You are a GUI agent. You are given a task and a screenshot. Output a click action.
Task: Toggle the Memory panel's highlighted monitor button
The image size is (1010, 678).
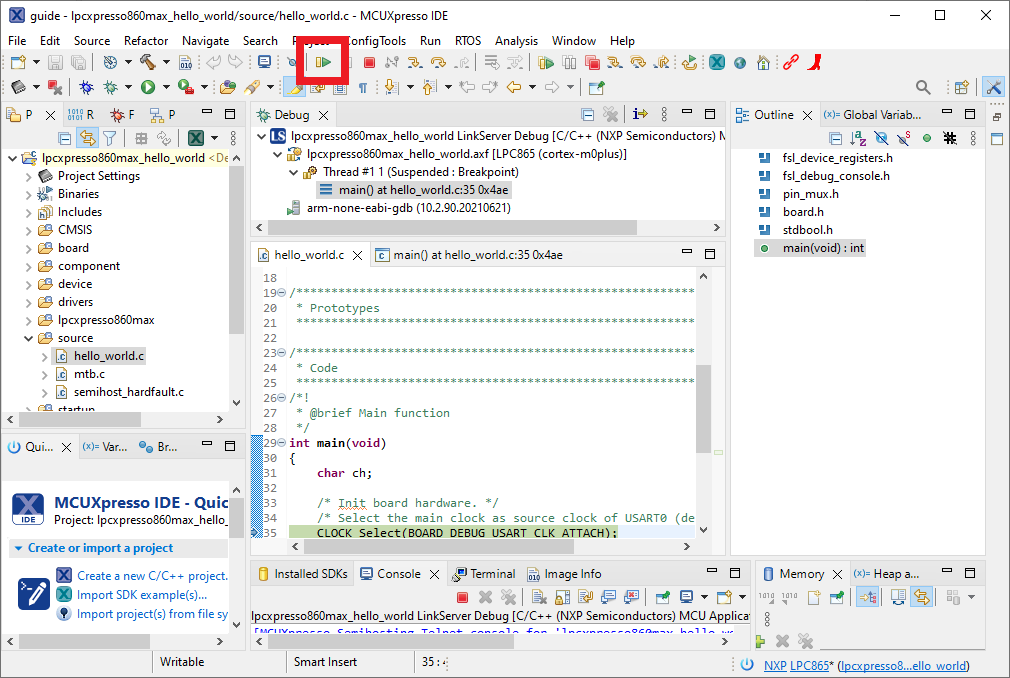(x=867, y=597)
